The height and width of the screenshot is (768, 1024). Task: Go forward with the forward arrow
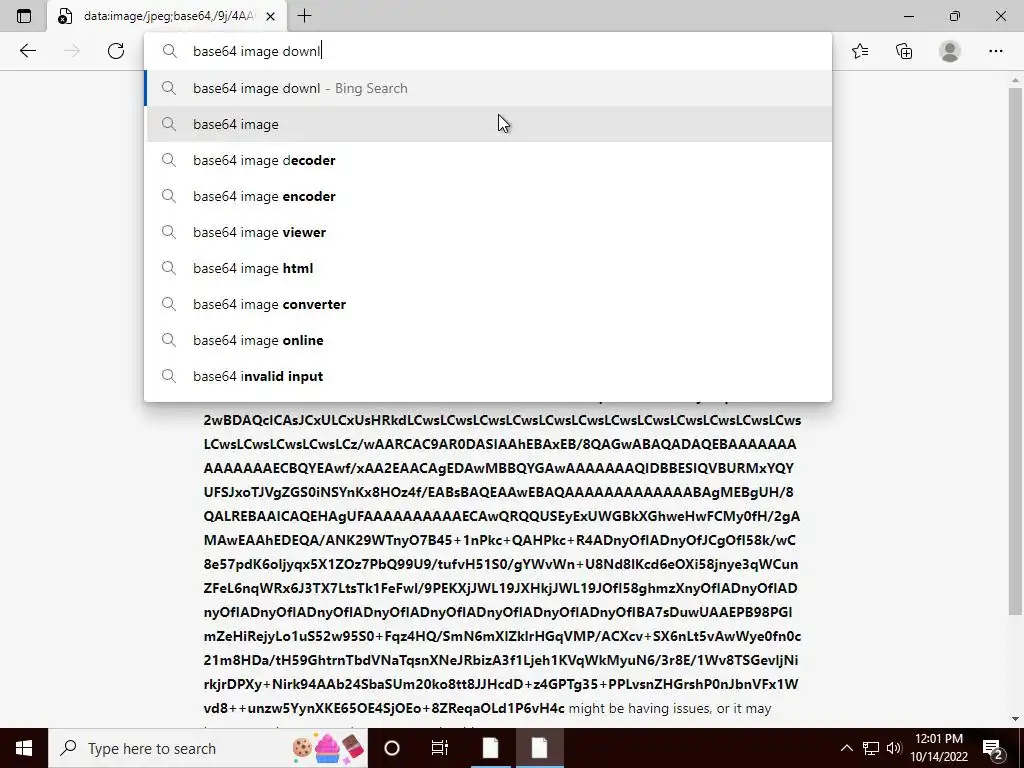pos(72,51)
